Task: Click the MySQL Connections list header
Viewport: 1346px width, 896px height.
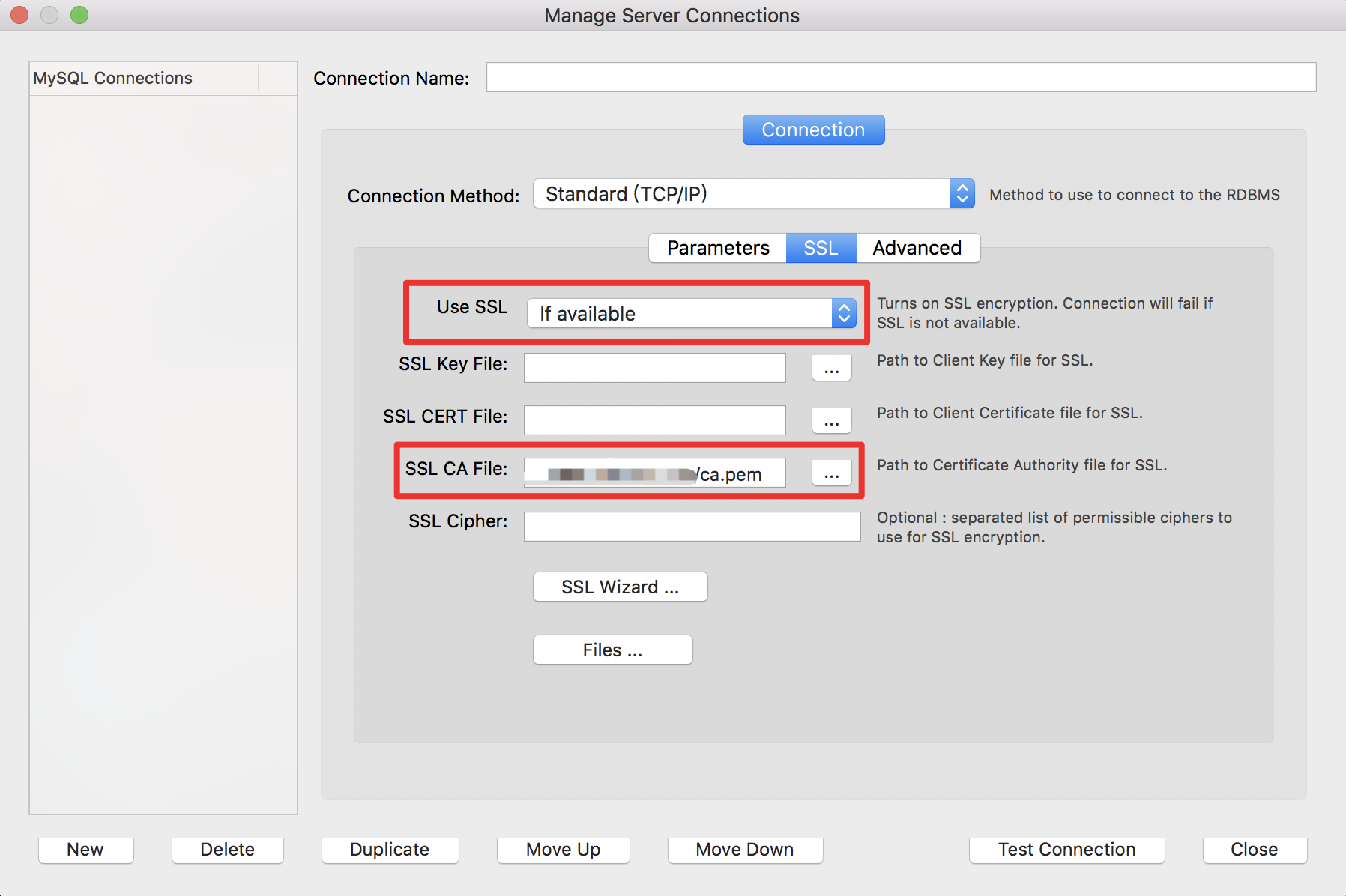Action: click(144, 78)
